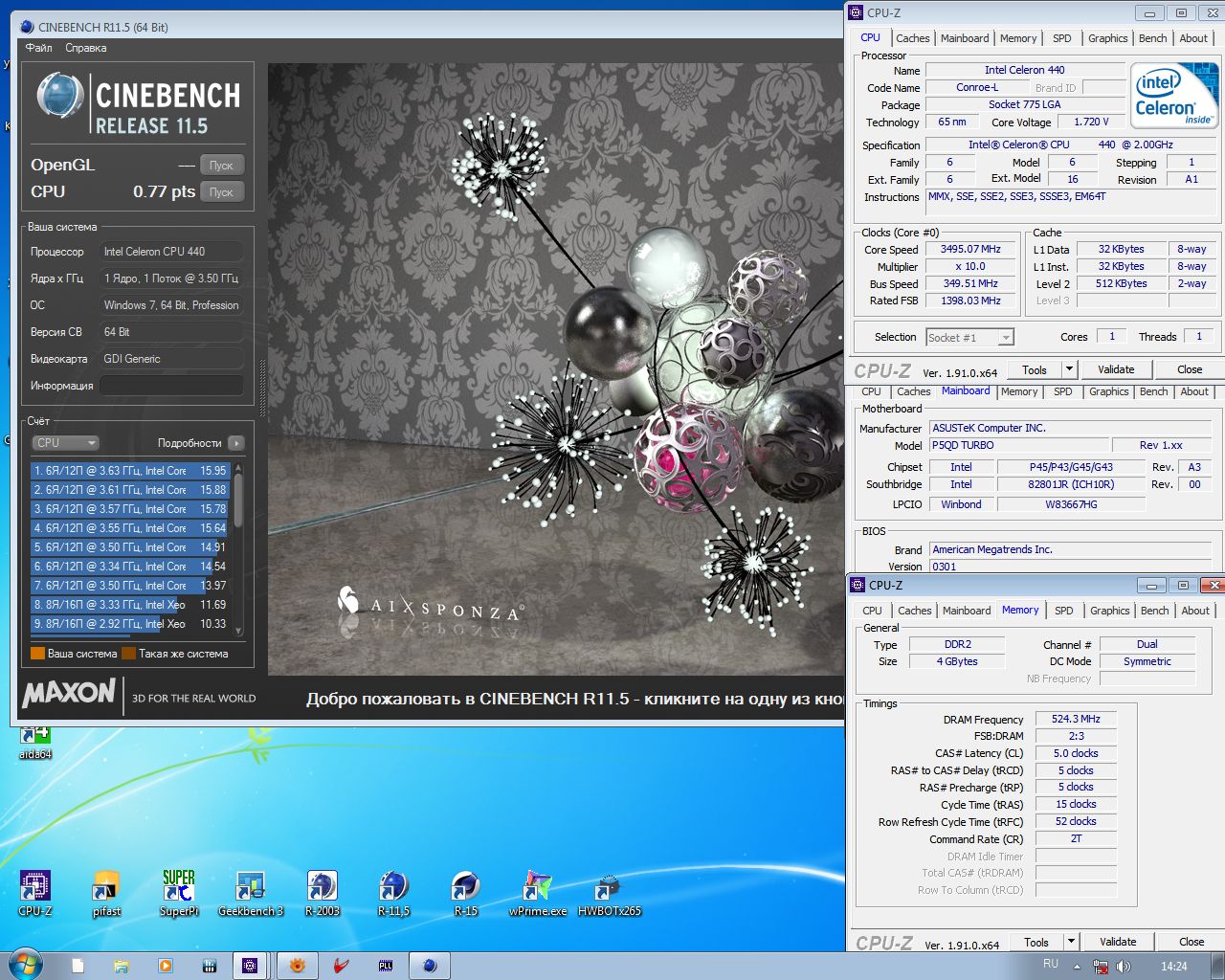Open Tools dropdown arrow in top CPU-Z window

(x=1070, y=369)
